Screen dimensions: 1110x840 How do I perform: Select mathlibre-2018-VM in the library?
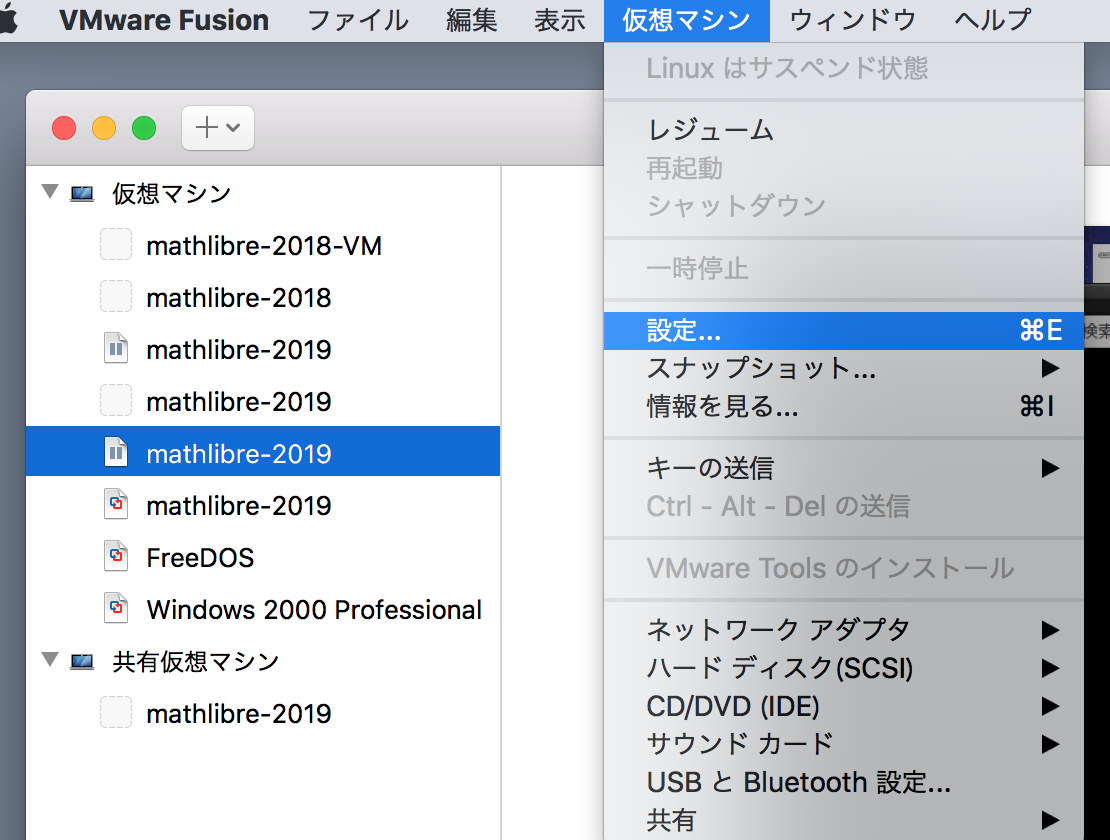tap(263, 246)
